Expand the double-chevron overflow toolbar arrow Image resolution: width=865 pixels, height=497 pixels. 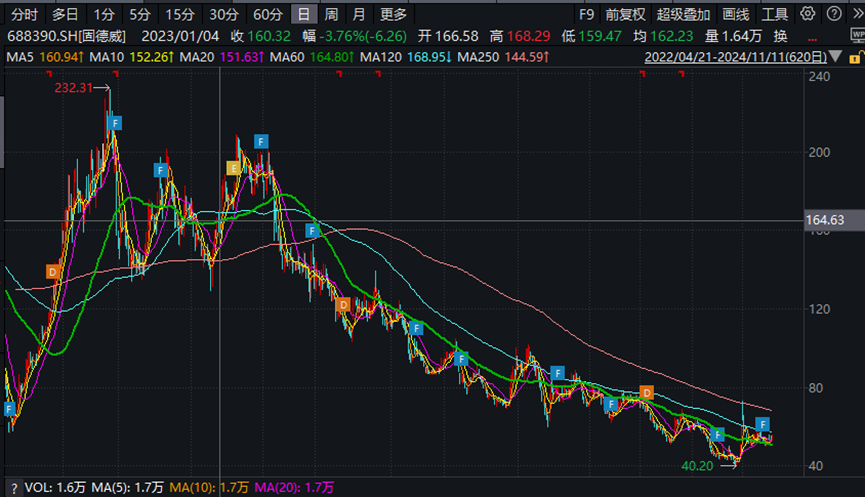(x=858, y=14)
